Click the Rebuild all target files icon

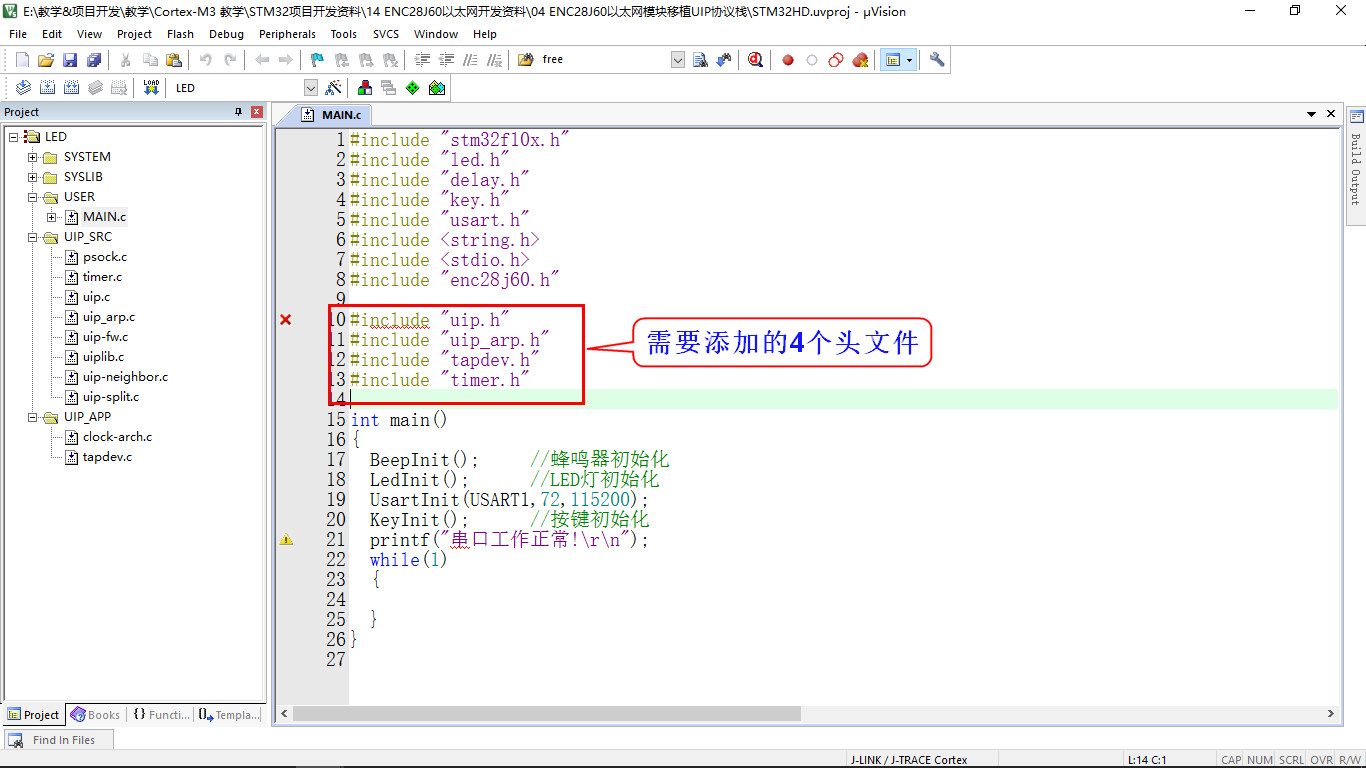click(x=71, y=87)
